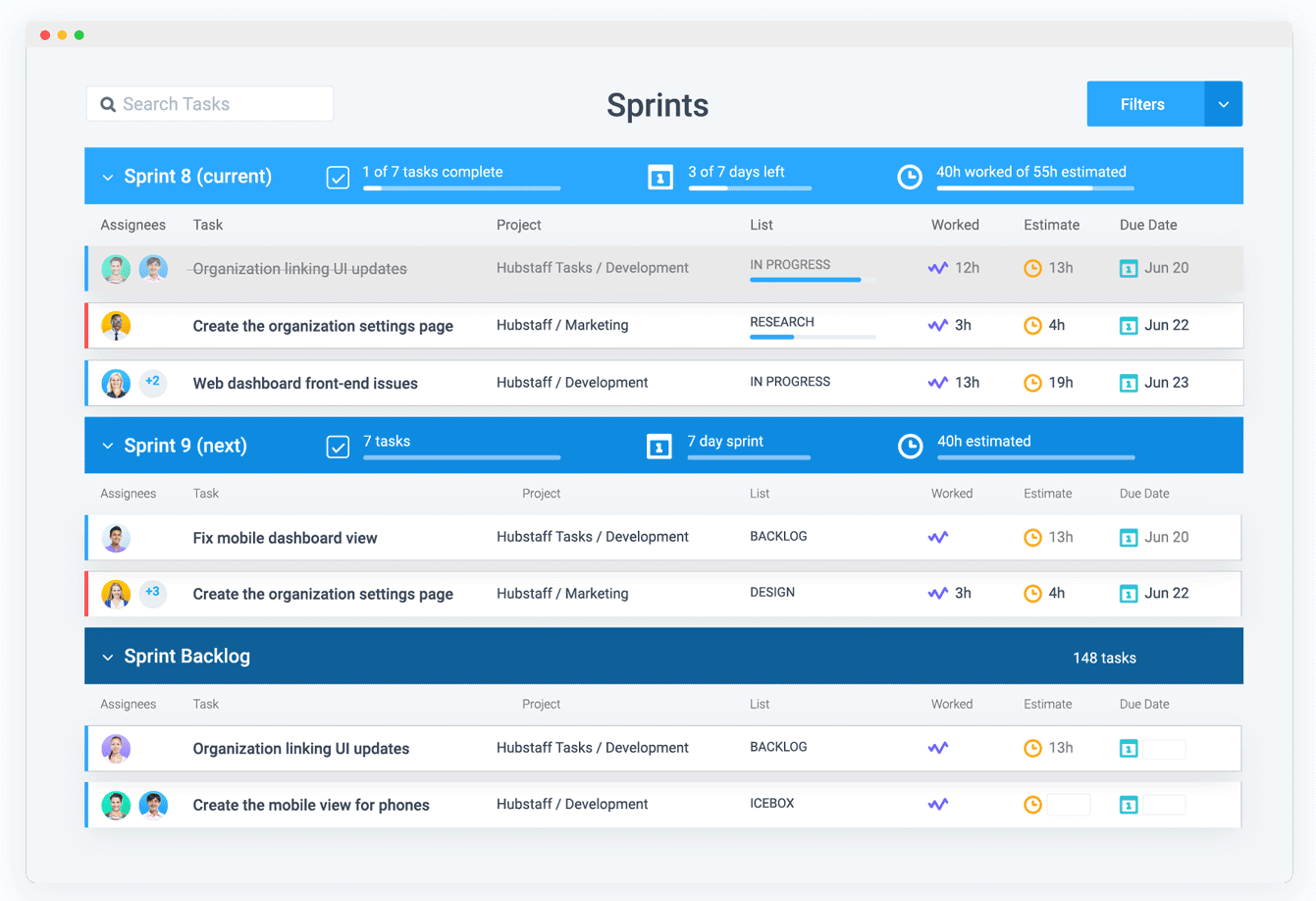Click the Filters button

[x=1142, y=103]
